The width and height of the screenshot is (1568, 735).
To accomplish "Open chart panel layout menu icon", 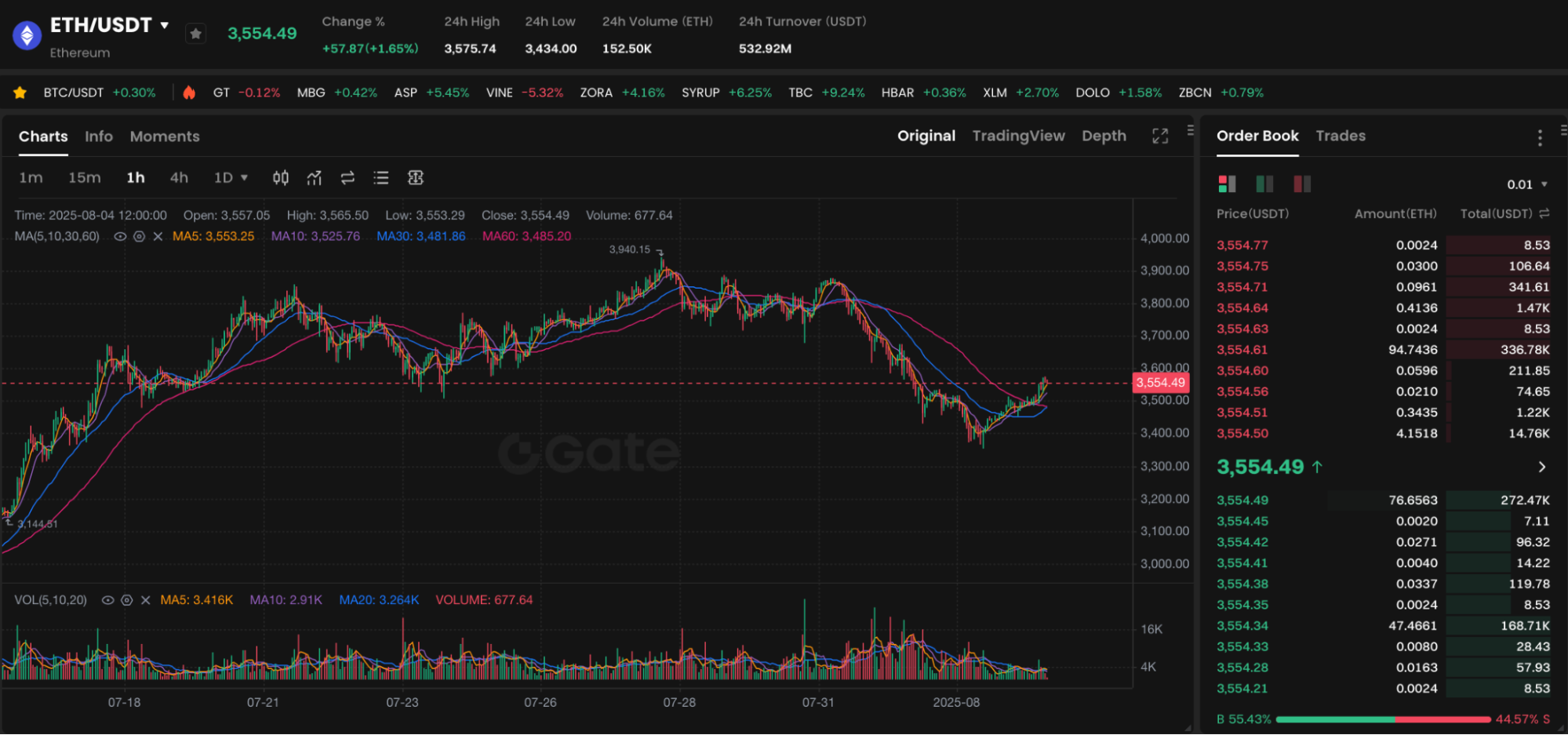I will [x=1190, y=130].
